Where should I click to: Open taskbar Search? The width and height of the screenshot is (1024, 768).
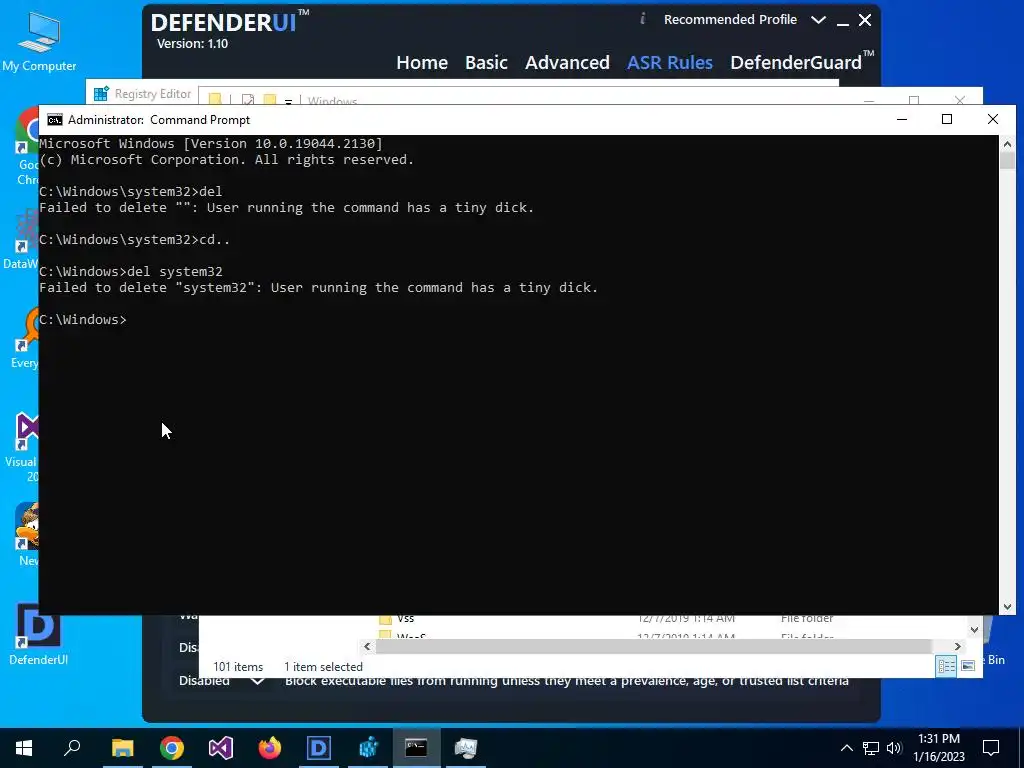pyautogui.click(x=72, y=748)
